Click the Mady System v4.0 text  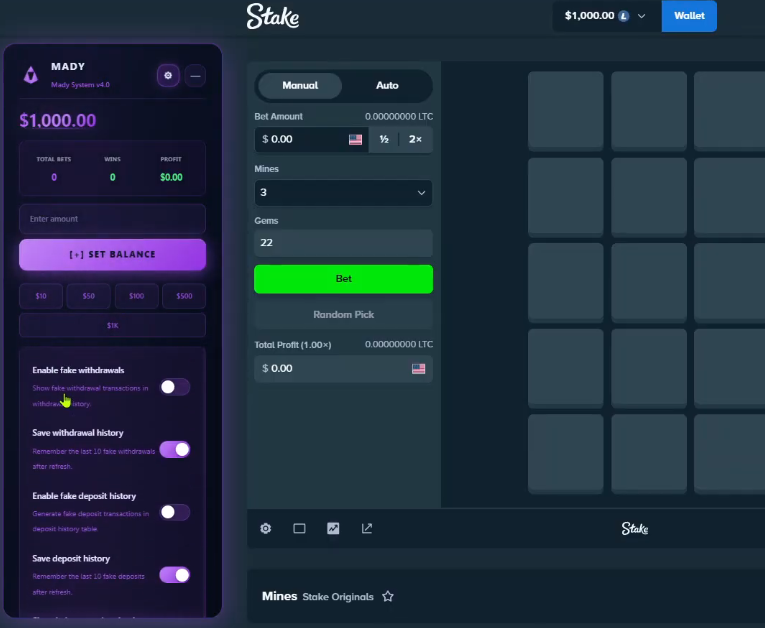(x=81, y=85)
